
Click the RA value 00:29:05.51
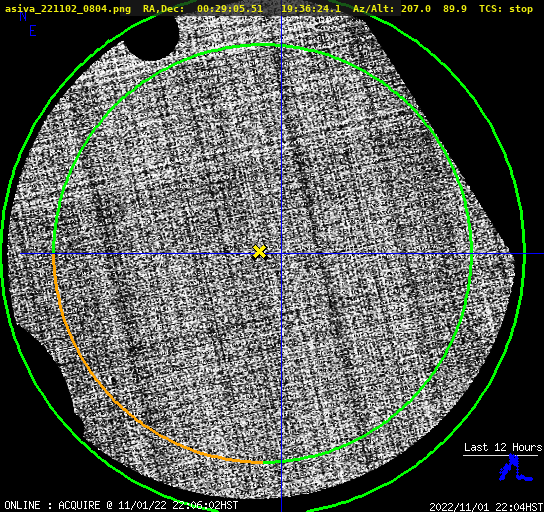[x=230, y=9]
